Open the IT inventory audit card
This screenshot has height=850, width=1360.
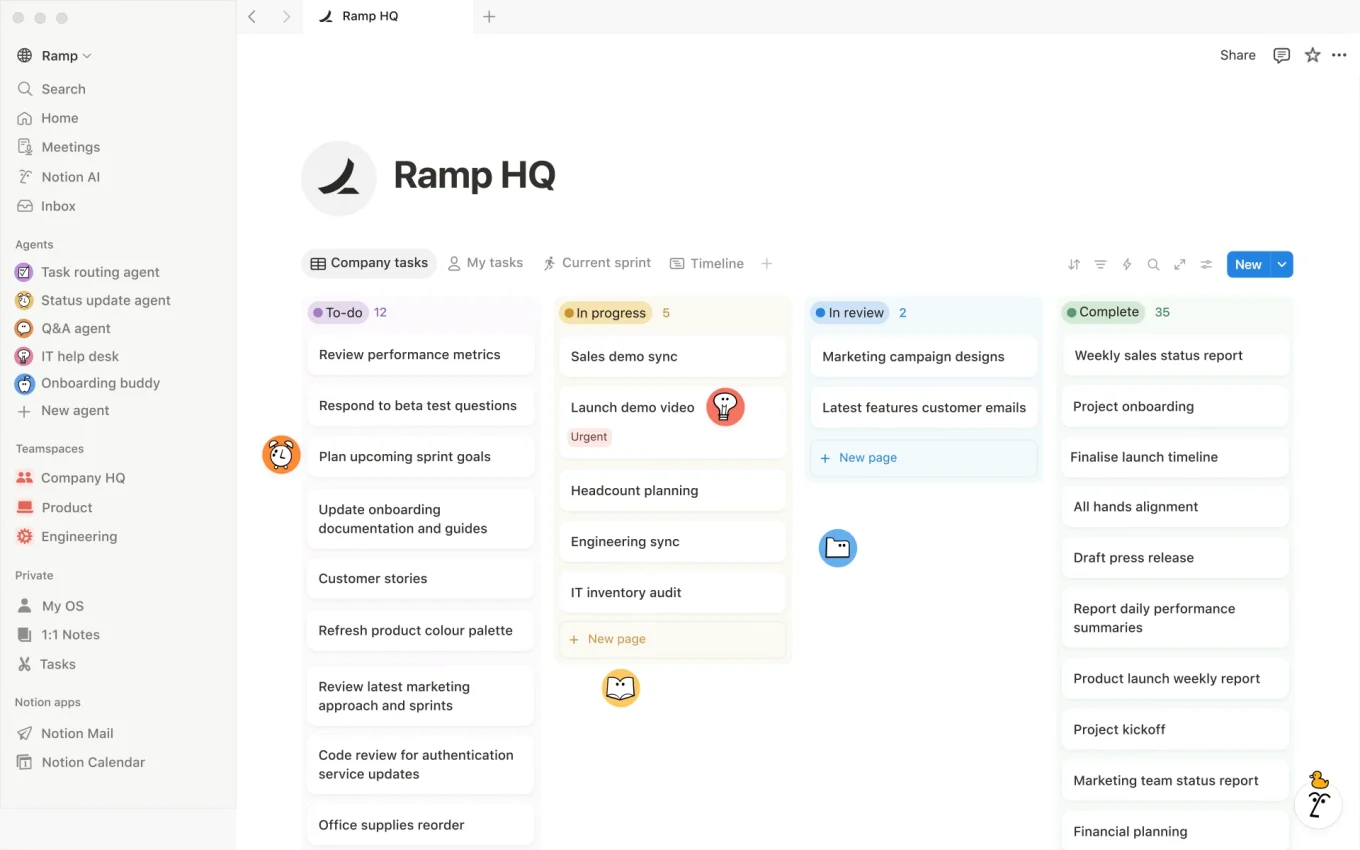point(673,593)
